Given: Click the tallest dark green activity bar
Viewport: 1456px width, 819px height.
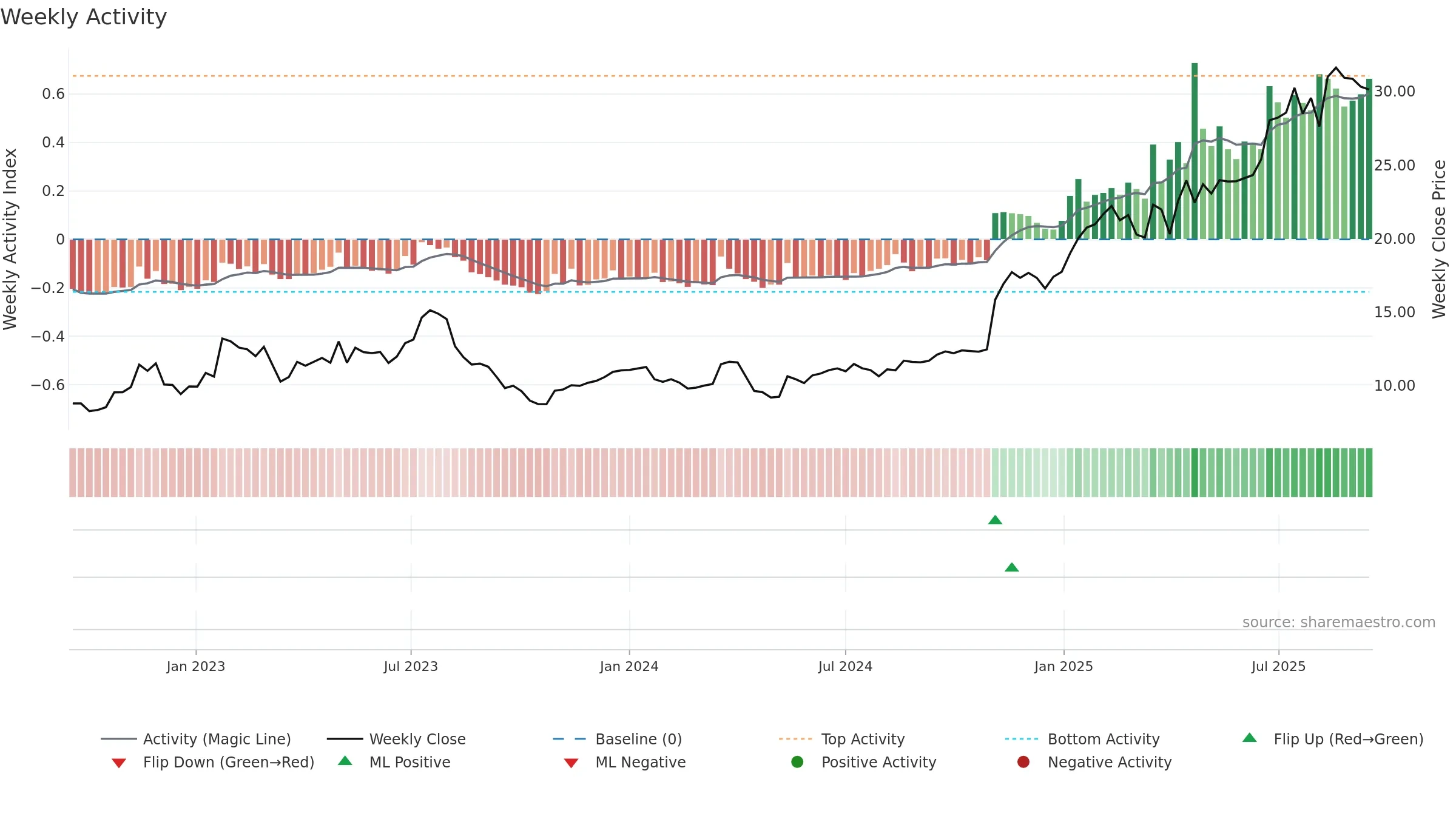Looking at the screenshot, I should coord(1195,151).
